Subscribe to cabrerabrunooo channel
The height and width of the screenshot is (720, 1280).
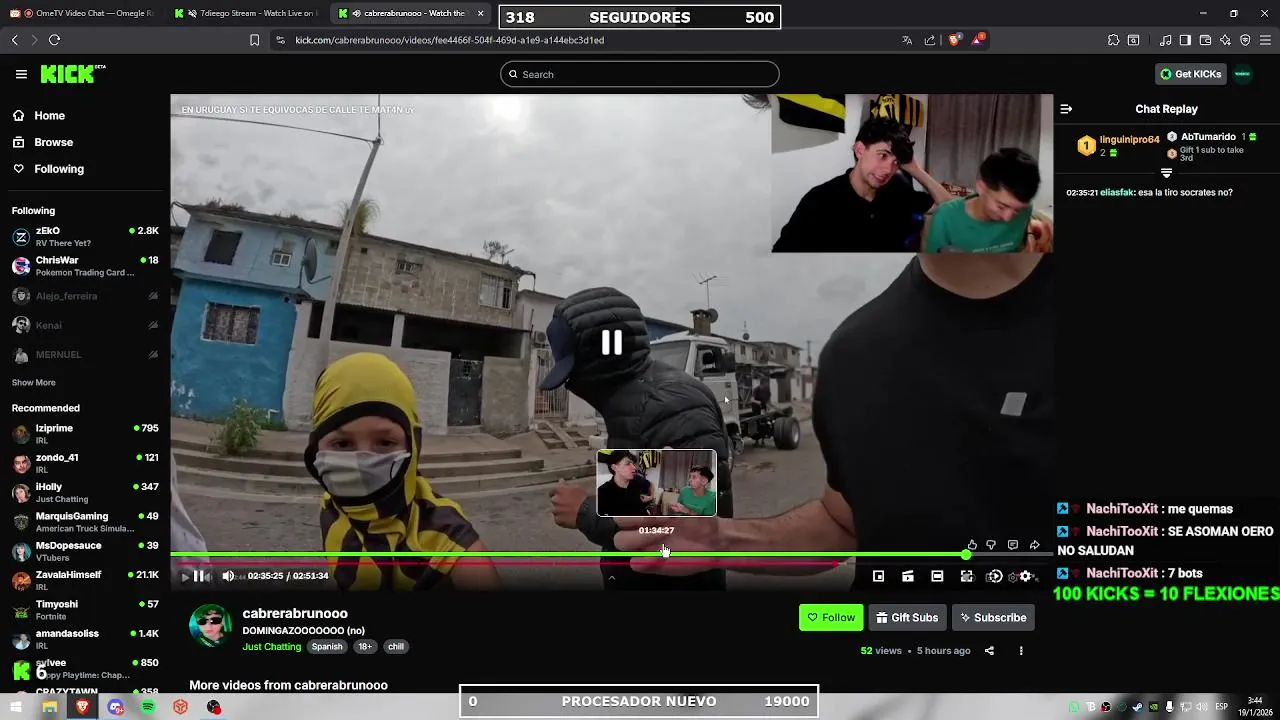(x=993, y=618)
